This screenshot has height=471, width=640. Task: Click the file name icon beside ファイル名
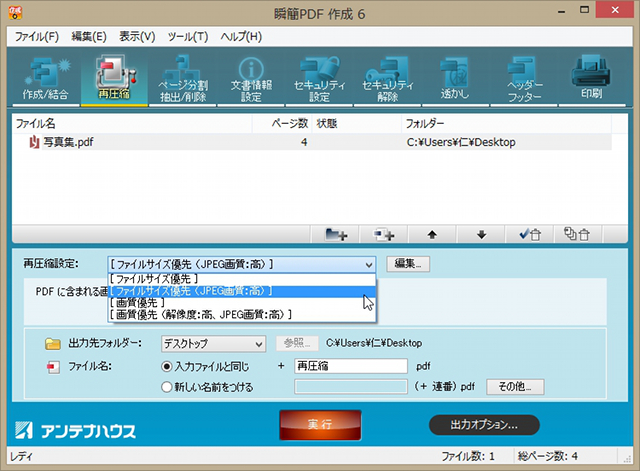click(53, 367)
